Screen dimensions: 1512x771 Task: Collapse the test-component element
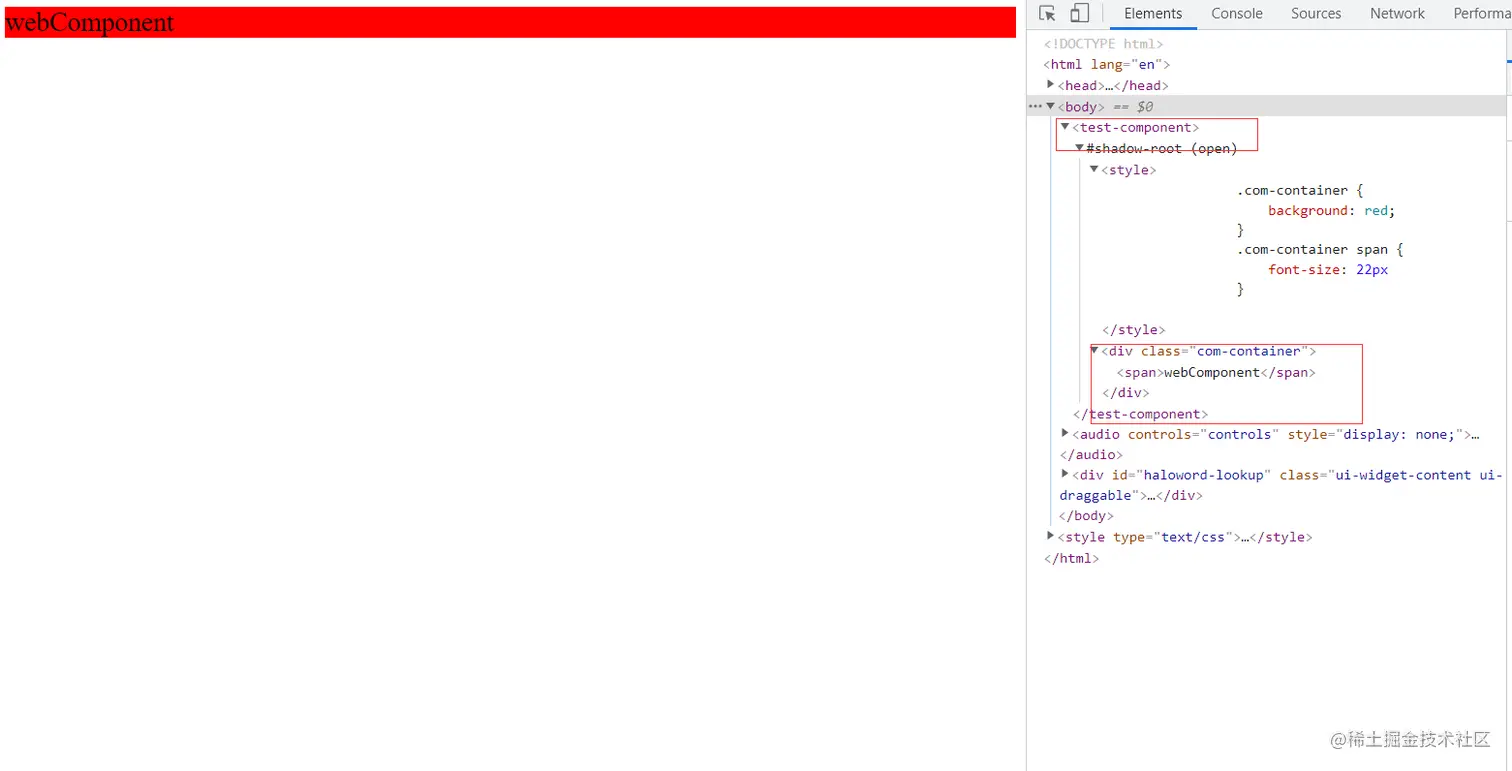[x=1064, y=127]
